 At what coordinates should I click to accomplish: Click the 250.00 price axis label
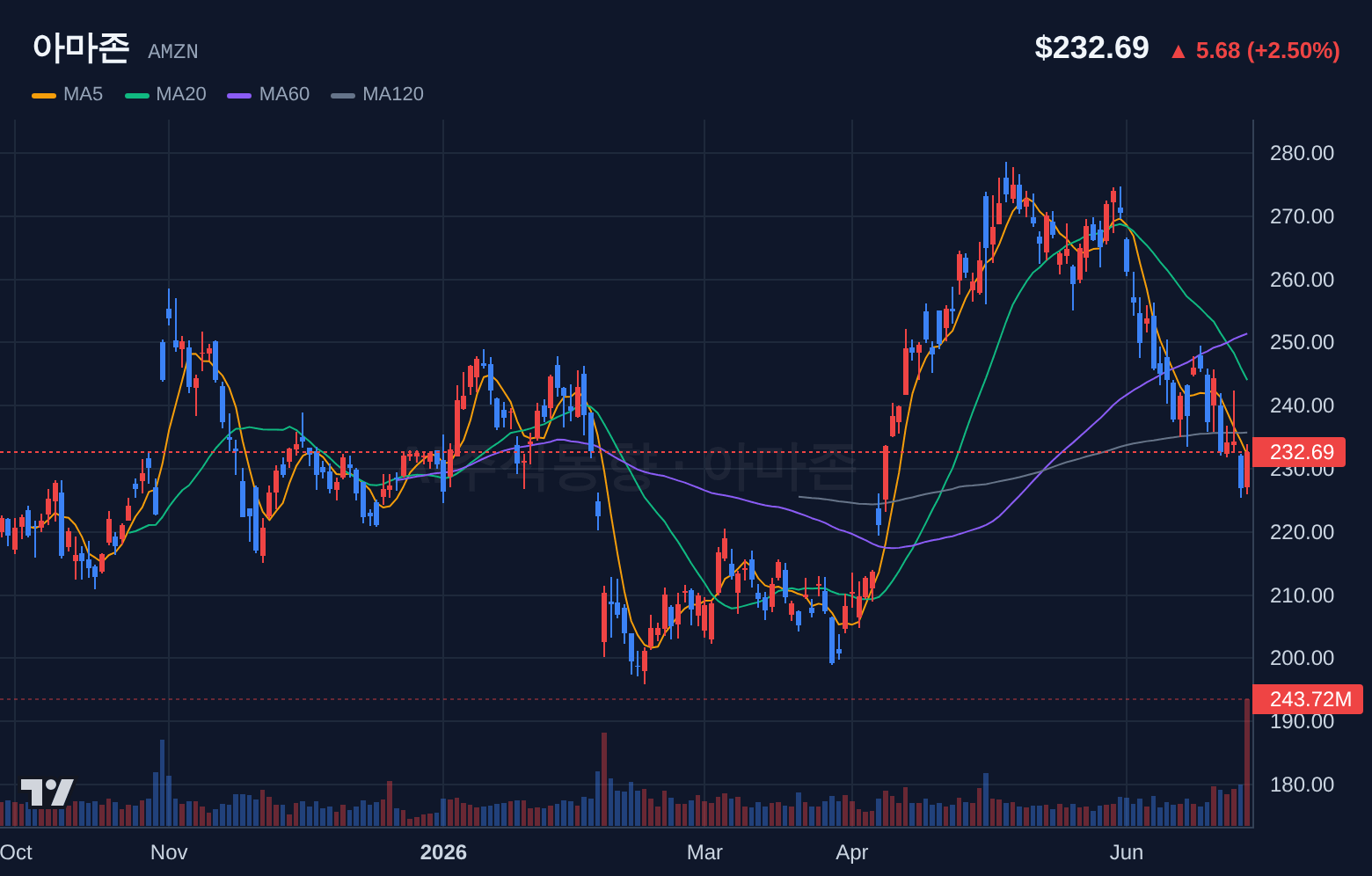pos(1302,342)
